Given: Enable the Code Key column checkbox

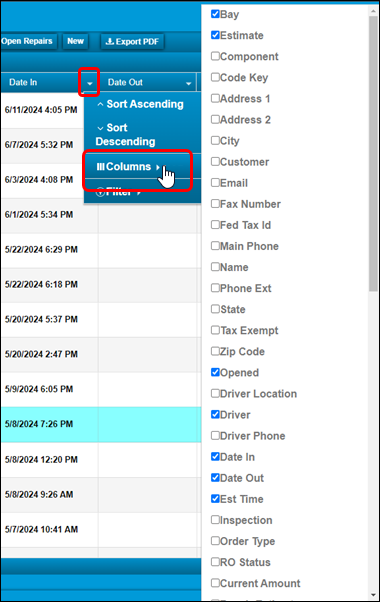Looking at the screenshot, I should (215, 78).
